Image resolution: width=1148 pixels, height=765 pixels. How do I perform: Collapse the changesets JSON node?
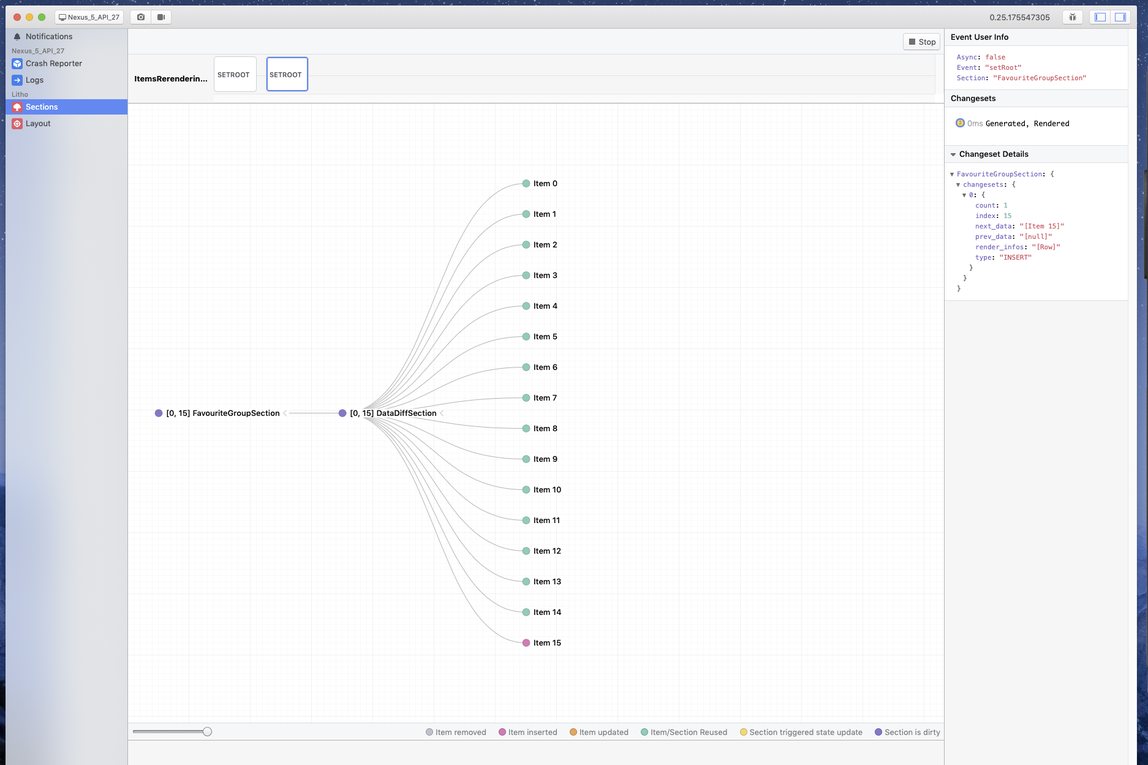pyautogui.click(x=958, y=185)
